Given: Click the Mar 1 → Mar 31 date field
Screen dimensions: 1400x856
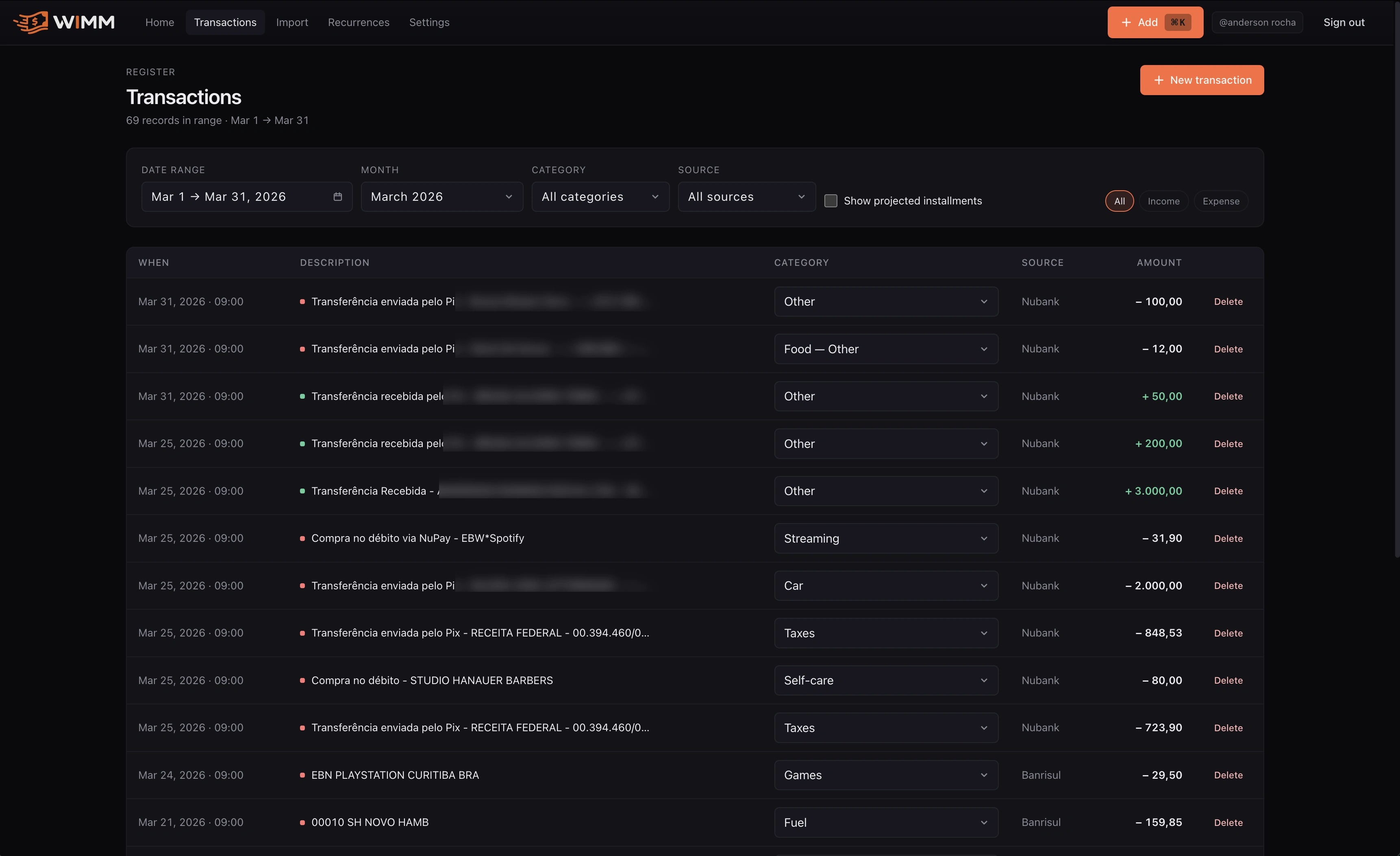Looking at the screenshot, I should (x=247, y=197).
